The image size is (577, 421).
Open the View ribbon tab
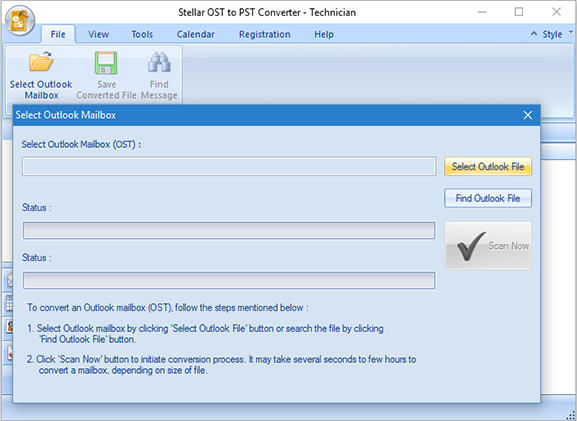point(98,34)
